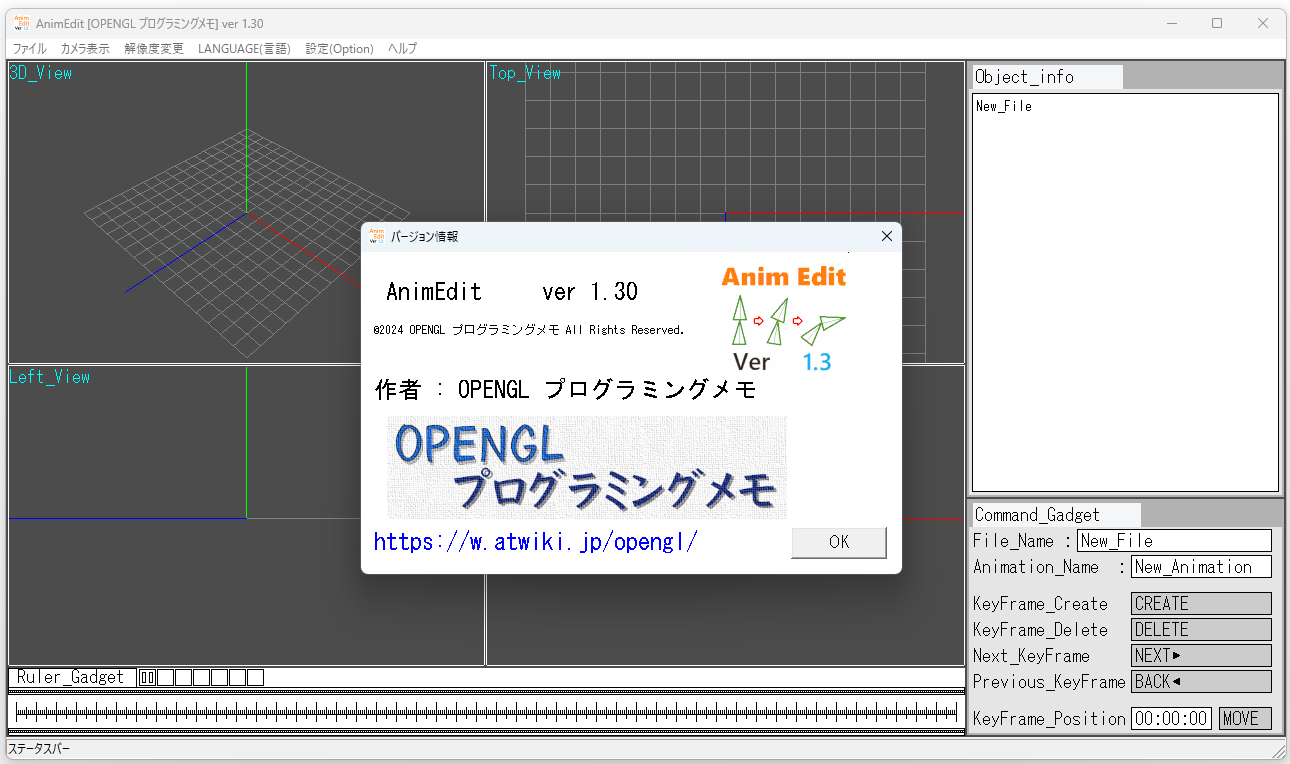Open the カメラ表示 menu
Screen dimensions: 1290x764
[85, 48]
